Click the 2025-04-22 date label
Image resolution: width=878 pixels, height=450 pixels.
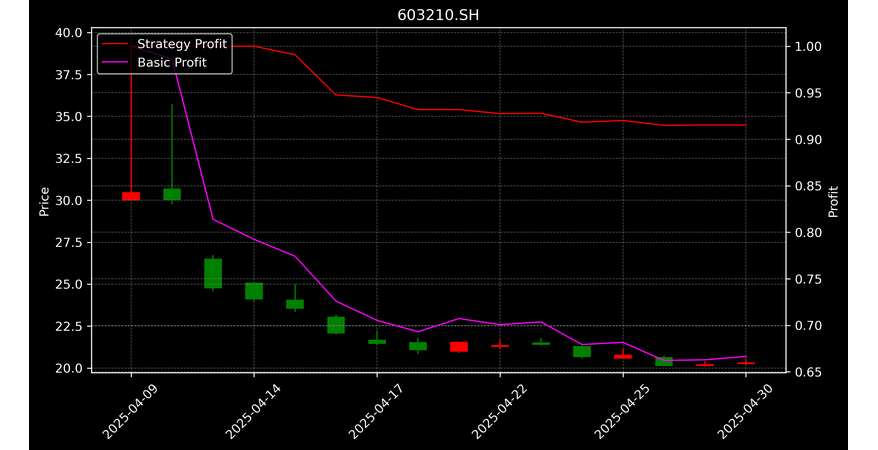[499, 411]
